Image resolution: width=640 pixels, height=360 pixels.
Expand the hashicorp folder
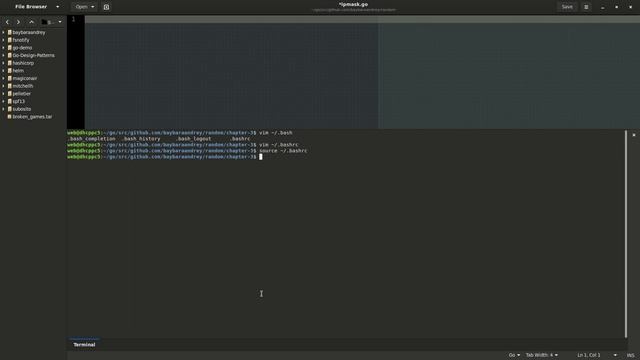pos(4,63)
